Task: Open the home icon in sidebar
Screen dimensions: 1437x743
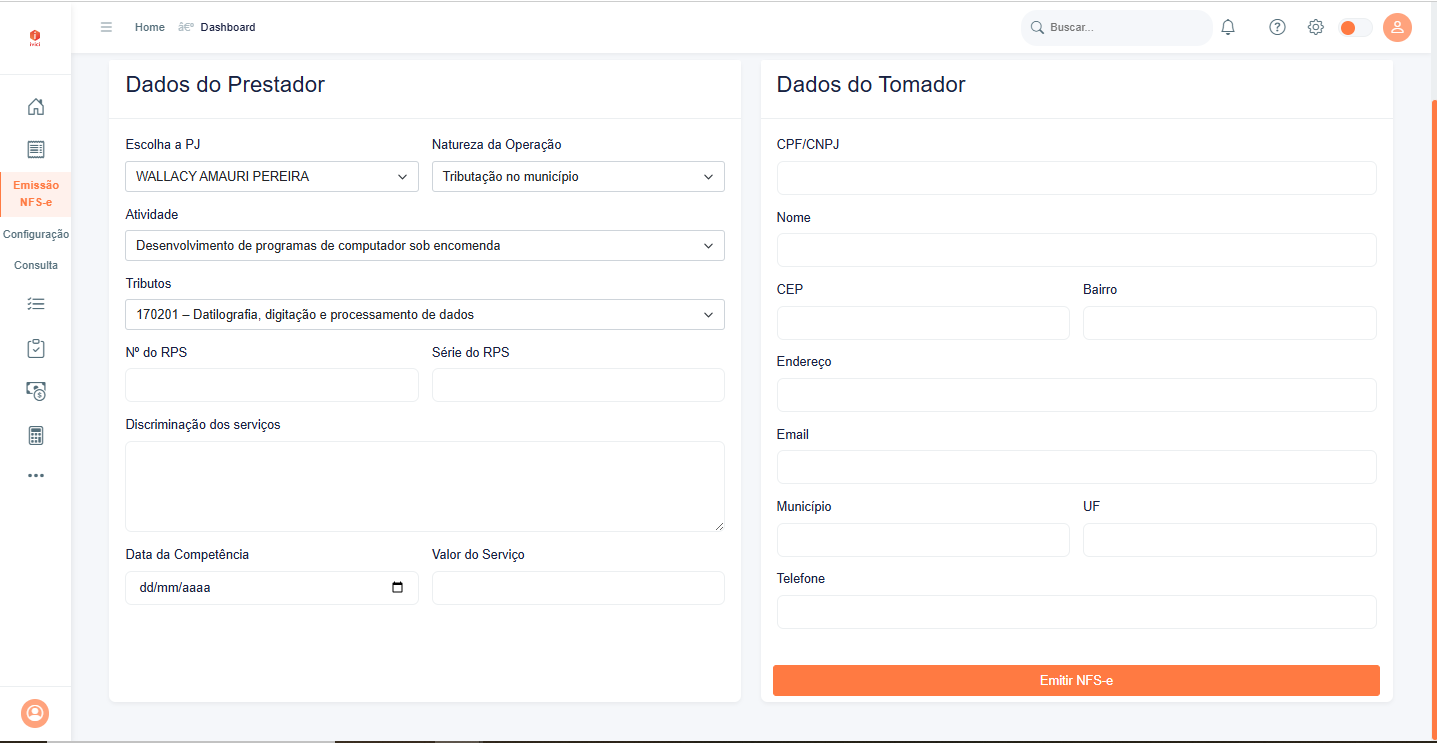Action: [36, 107]
